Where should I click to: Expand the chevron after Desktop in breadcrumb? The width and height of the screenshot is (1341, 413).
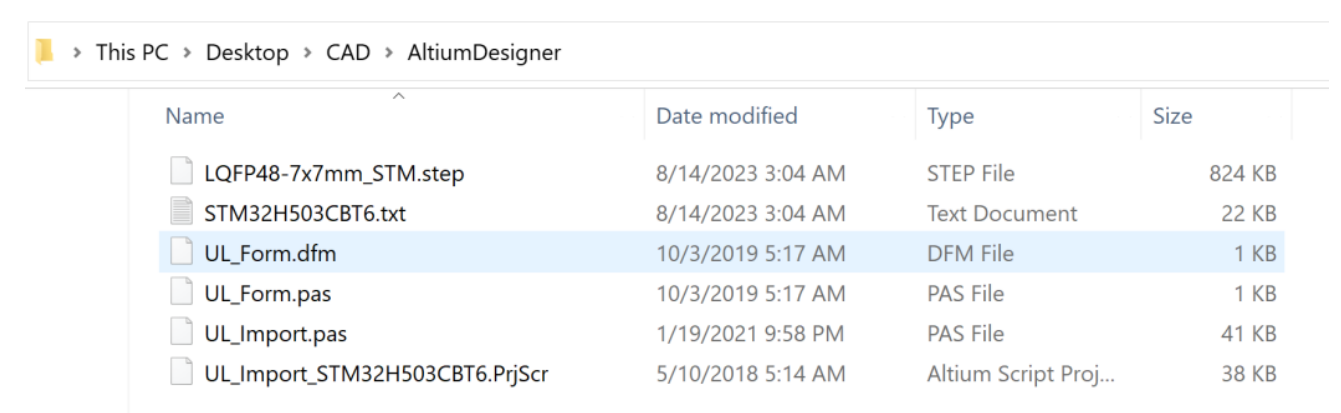[x=308, y=52]
